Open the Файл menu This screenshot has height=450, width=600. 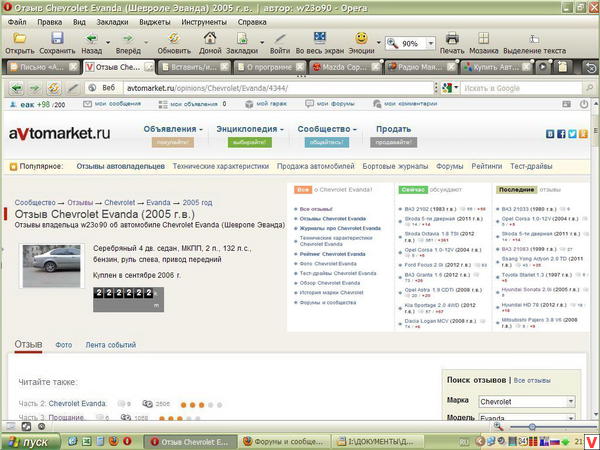17,22
